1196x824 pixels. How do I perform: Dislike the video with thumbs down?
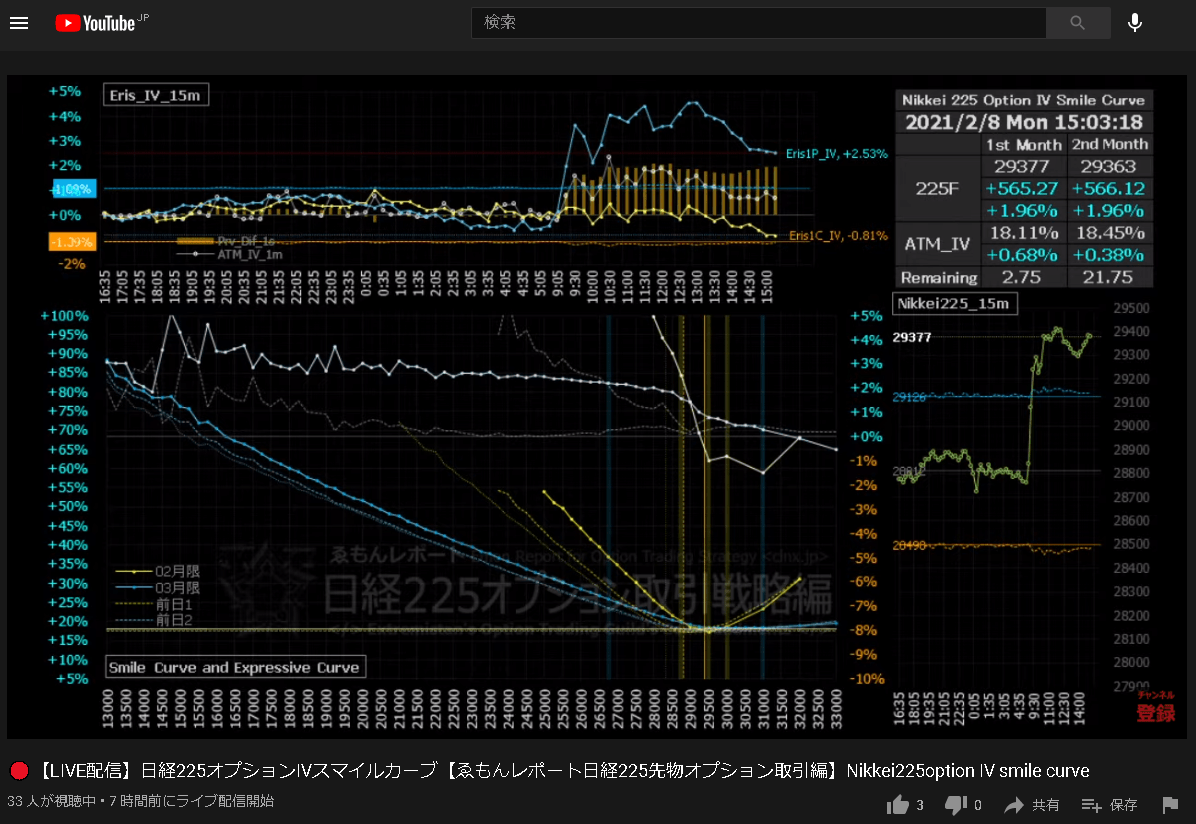click(x=956, y=805)
